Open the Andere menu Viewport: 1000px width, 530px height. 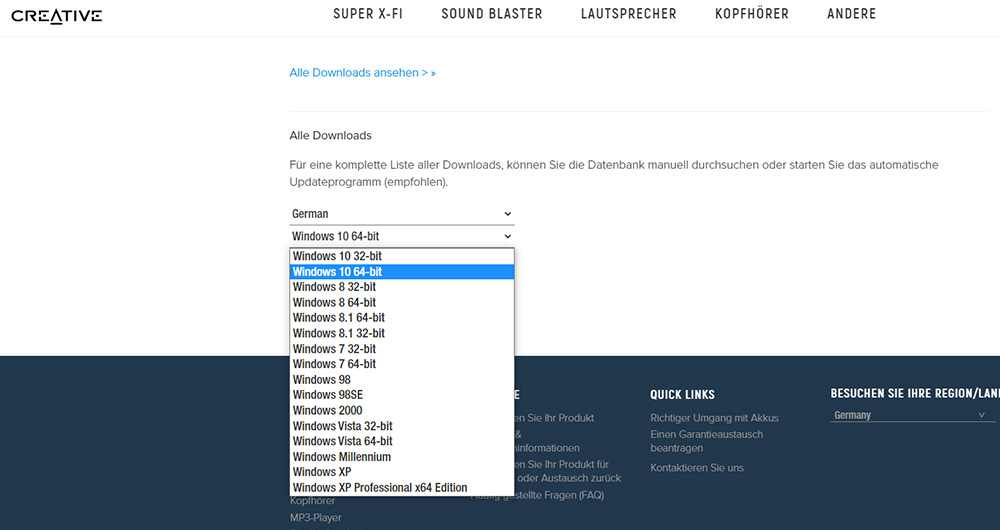point(851,14)
